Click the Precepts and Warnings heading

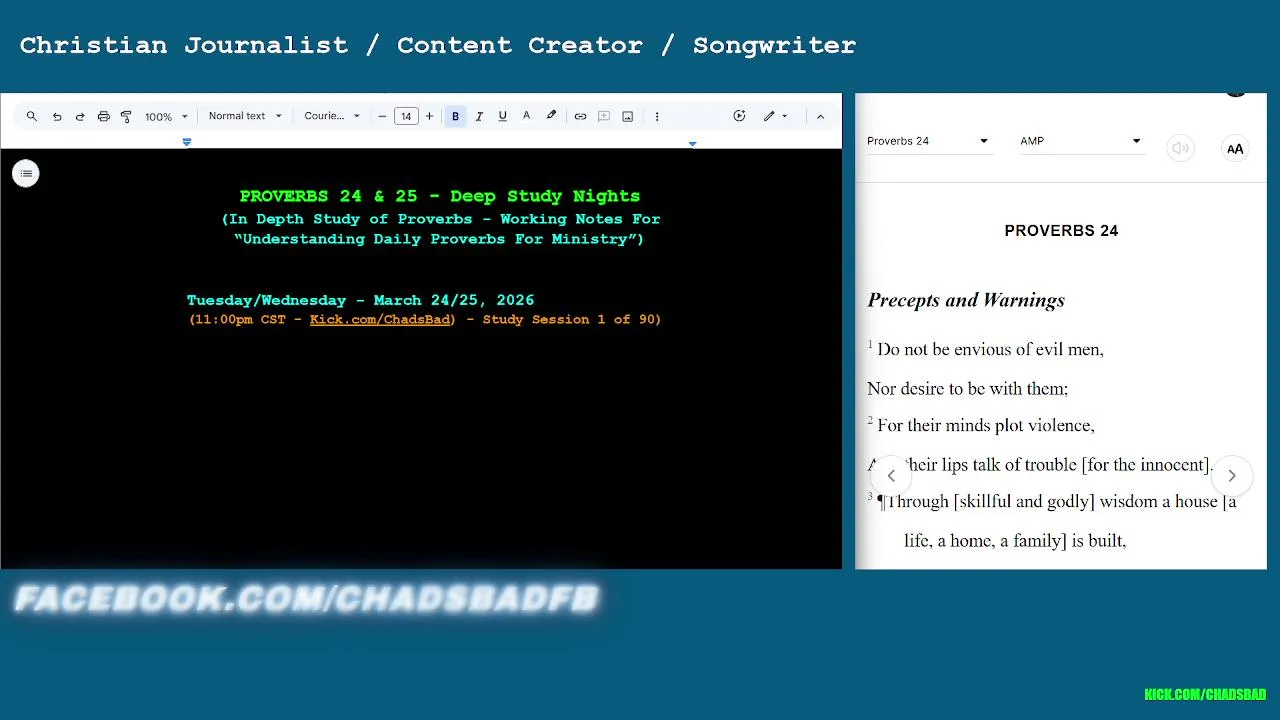966,300
